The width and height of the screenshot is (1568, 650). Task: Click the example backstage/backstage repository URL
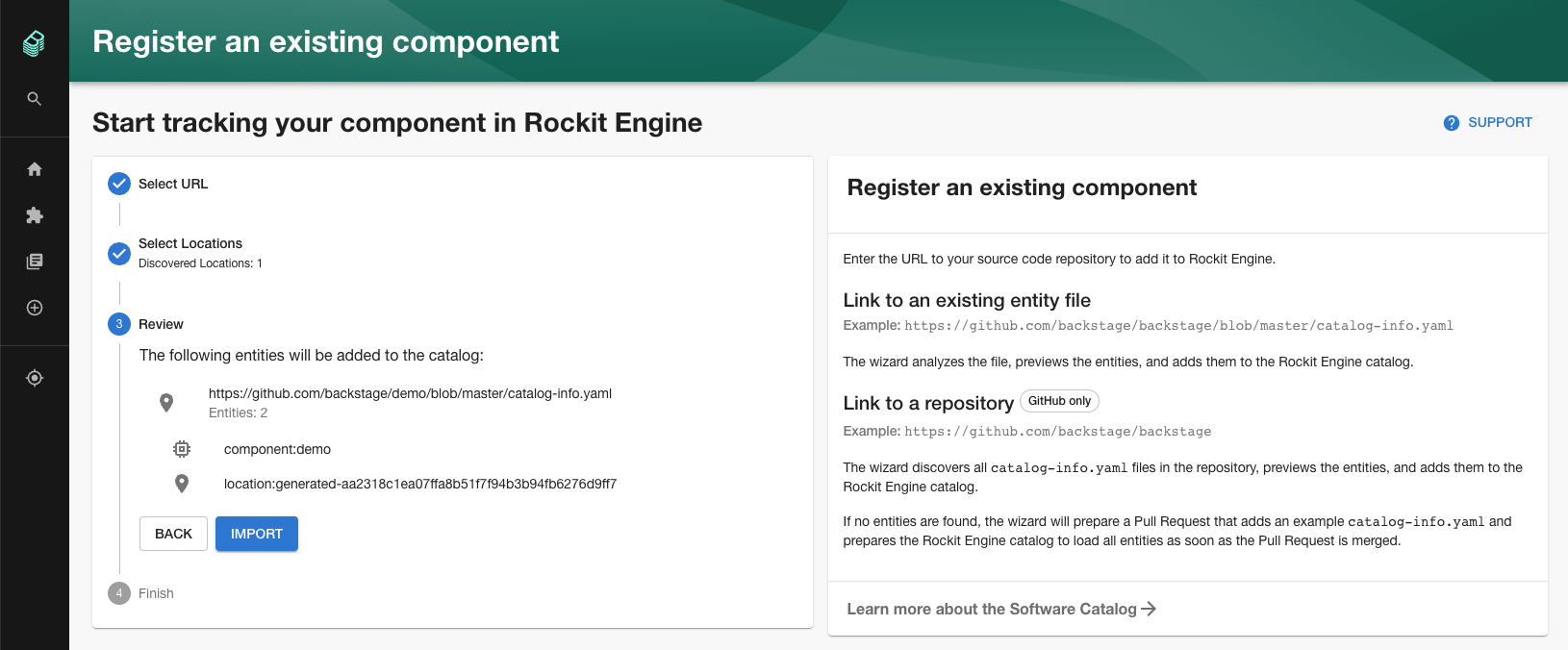click(x=1058, y=432)
